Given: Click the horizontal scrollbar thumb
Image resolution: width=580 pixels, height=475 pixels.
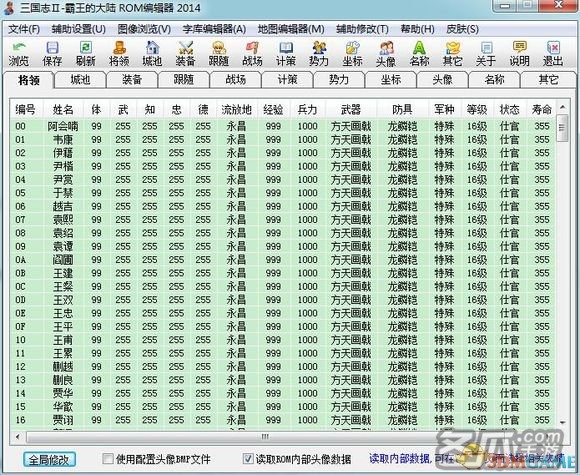Looking at the screenshot, I should (265, 437).
